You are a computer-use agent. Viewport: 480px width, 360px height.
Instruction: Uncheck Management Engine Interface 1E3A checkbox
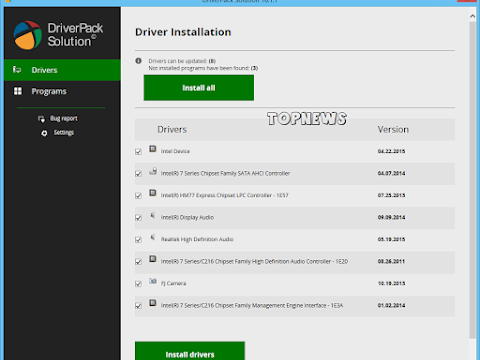pos(138,306)
